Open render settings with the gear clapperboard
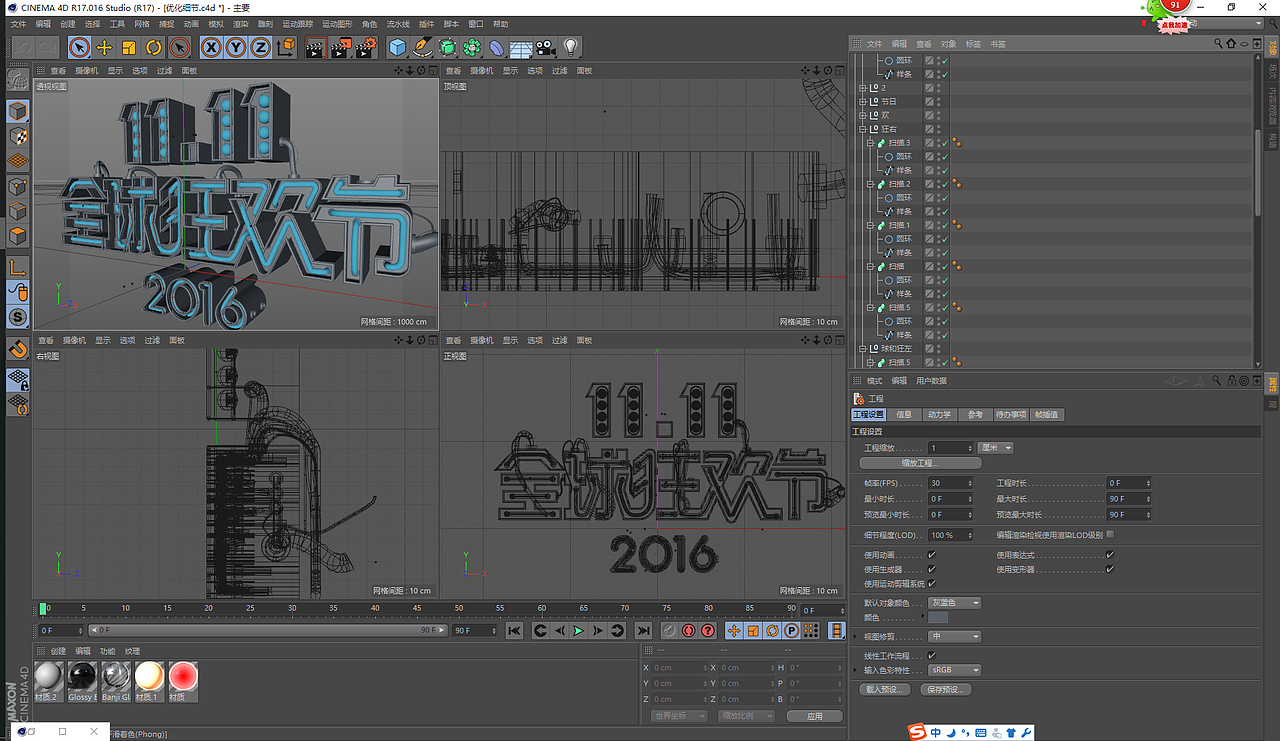Screen dimensions: 1280x741 [x=366, y=47]
